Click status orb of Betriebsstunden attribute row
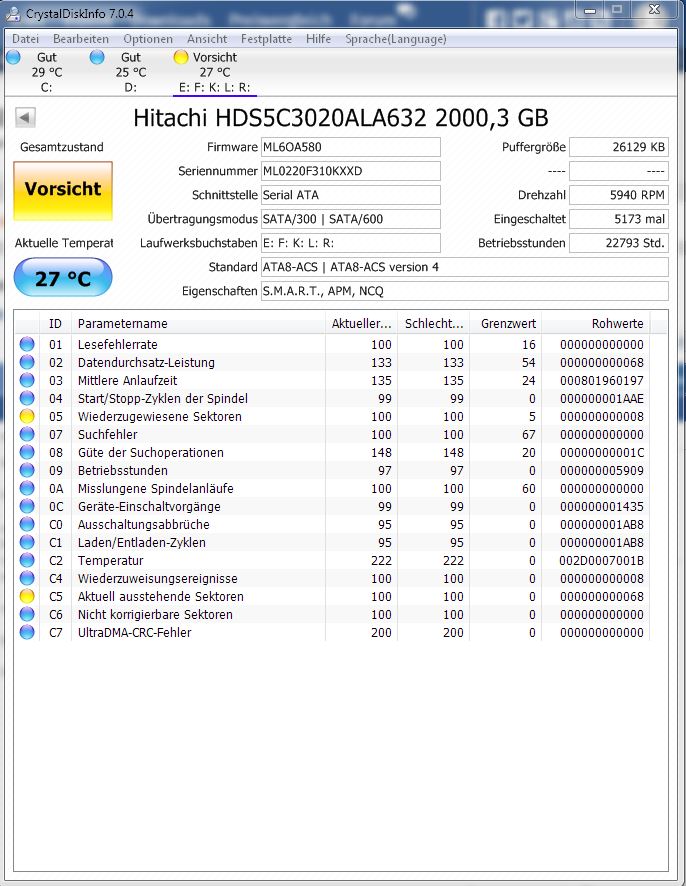Screen dimensions: 686x886 tap(27, 470)
